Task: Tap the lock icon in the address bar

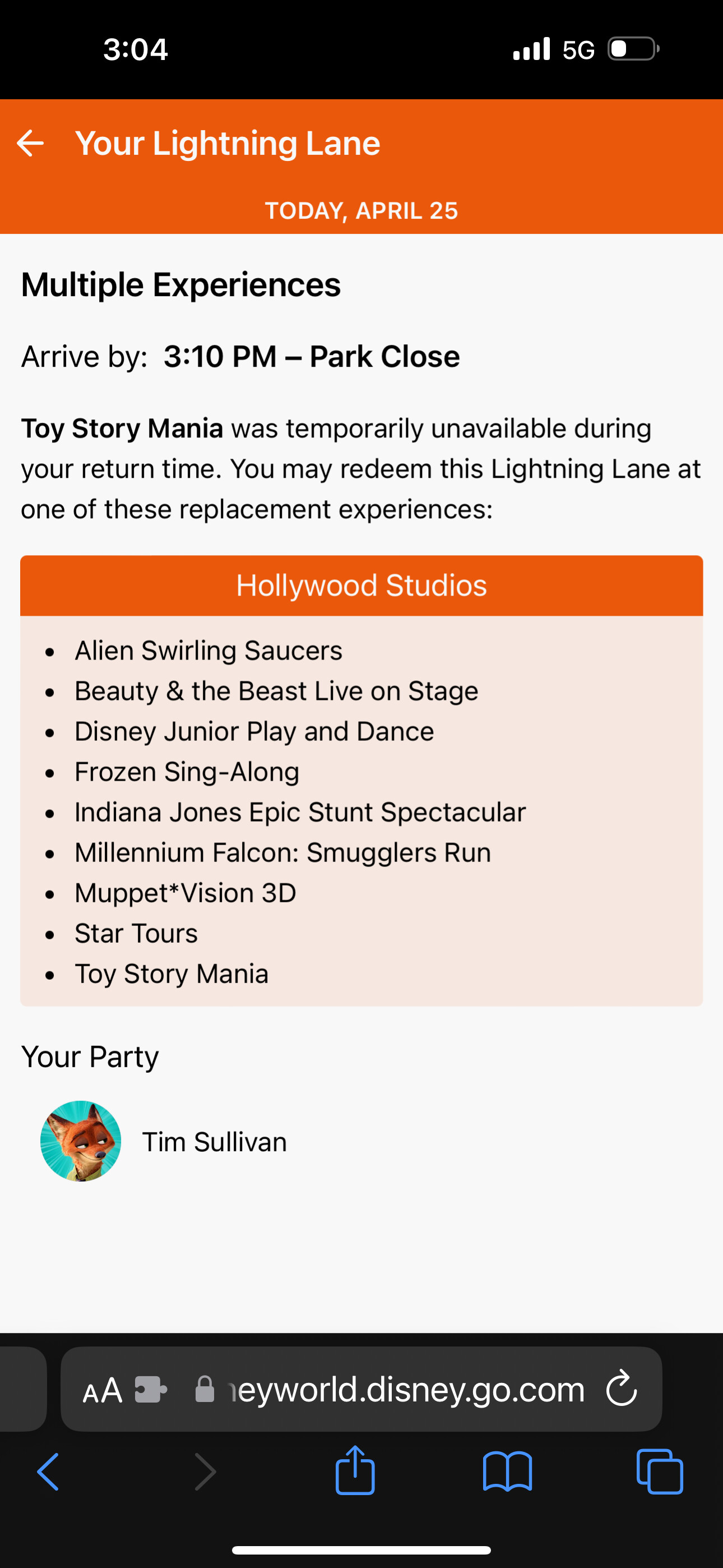Action: [x=205, y=1390]
